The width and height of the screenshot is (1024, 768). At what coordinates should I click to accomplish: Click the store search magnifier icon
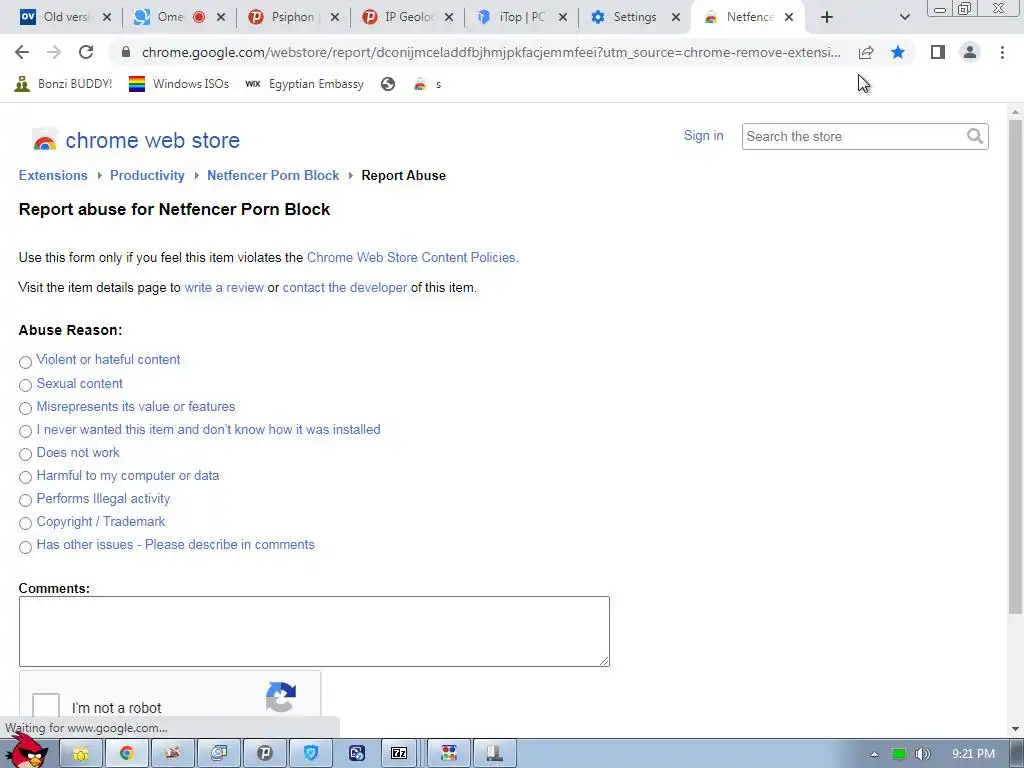click(975, 136)
